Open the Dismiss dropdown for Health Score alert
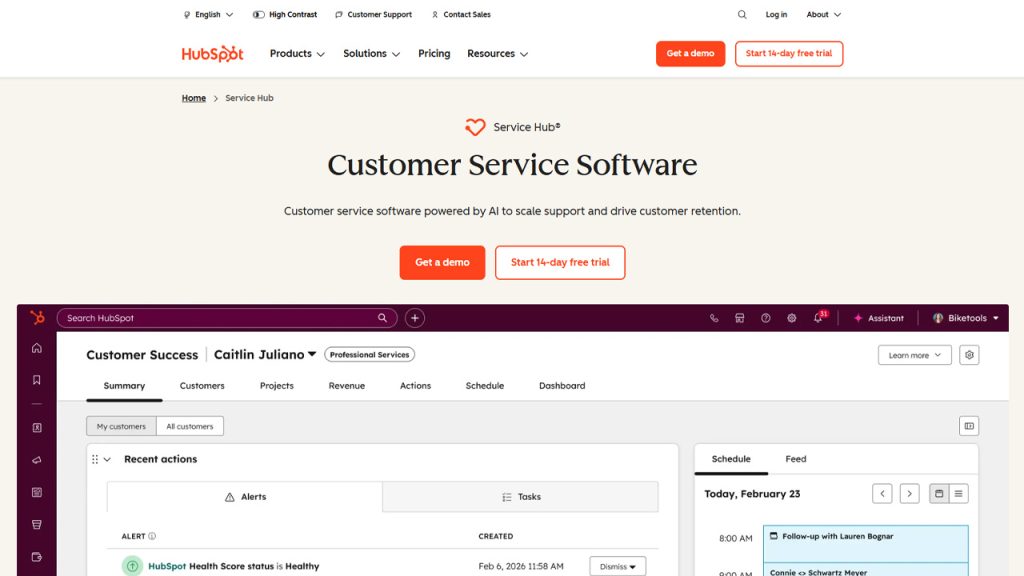 618,566
